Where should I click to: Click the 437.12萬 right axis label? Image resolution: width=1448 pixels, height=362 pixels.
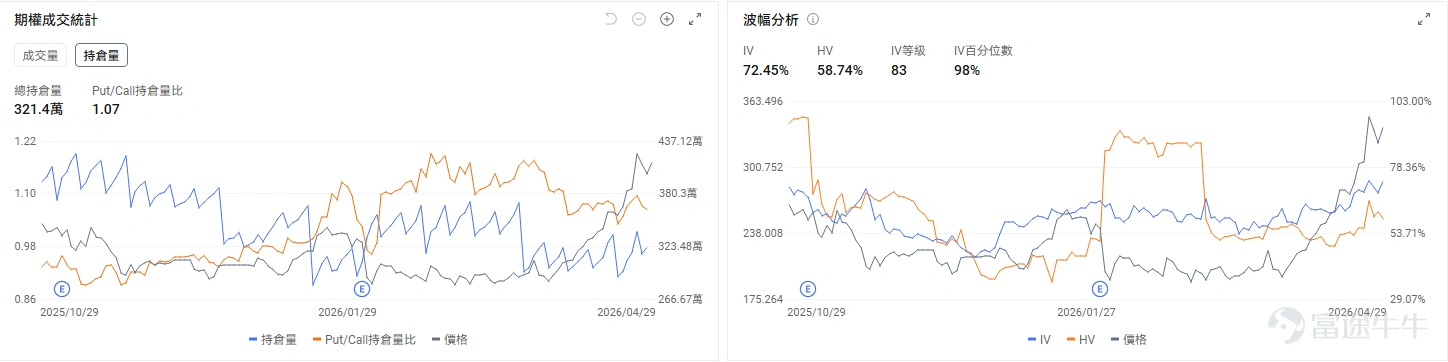click(x=680, y=141)
